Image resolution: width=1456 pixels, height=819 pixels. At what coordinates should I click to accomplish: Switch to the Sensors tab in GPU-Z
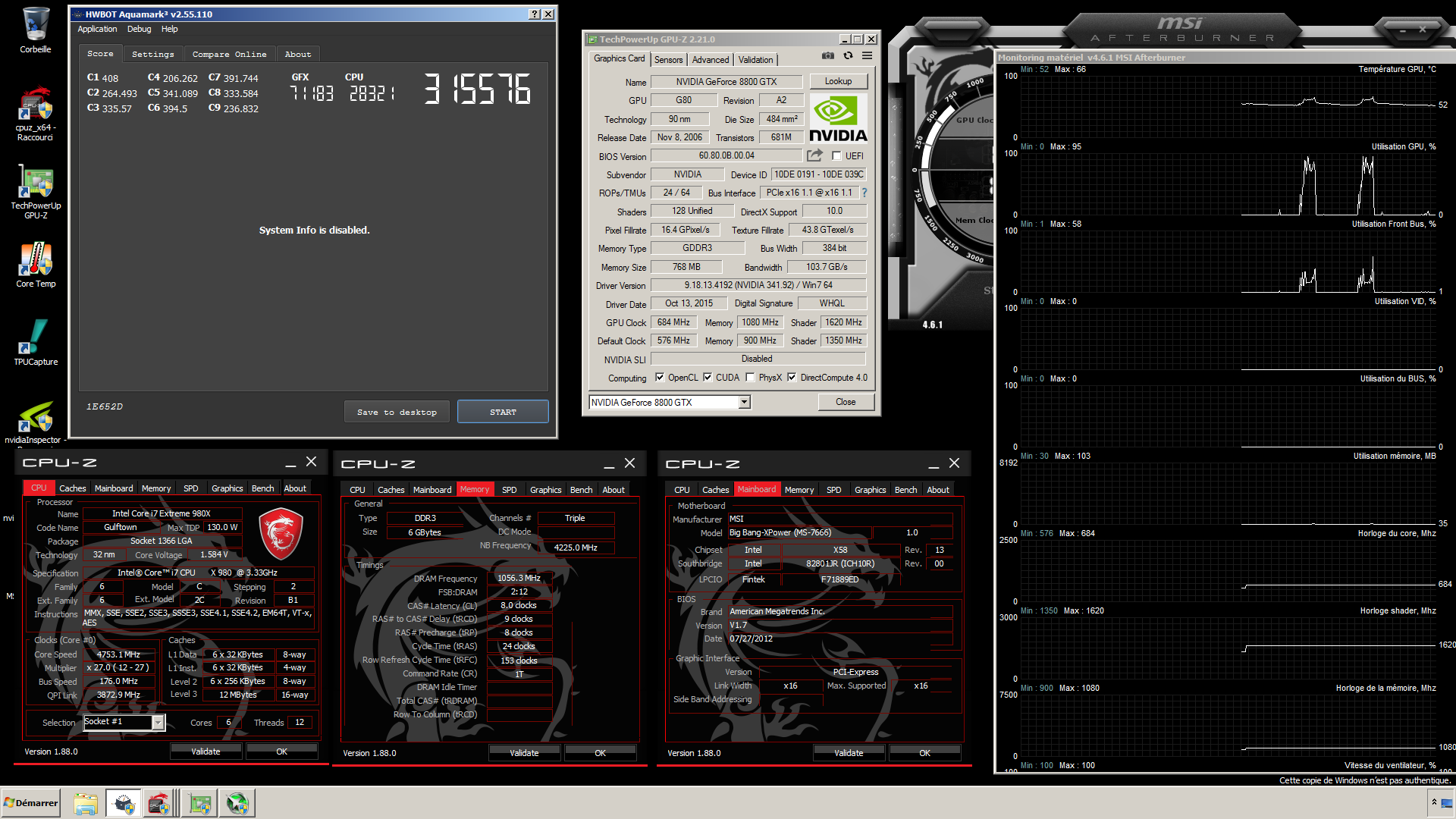tap(668, 60)
